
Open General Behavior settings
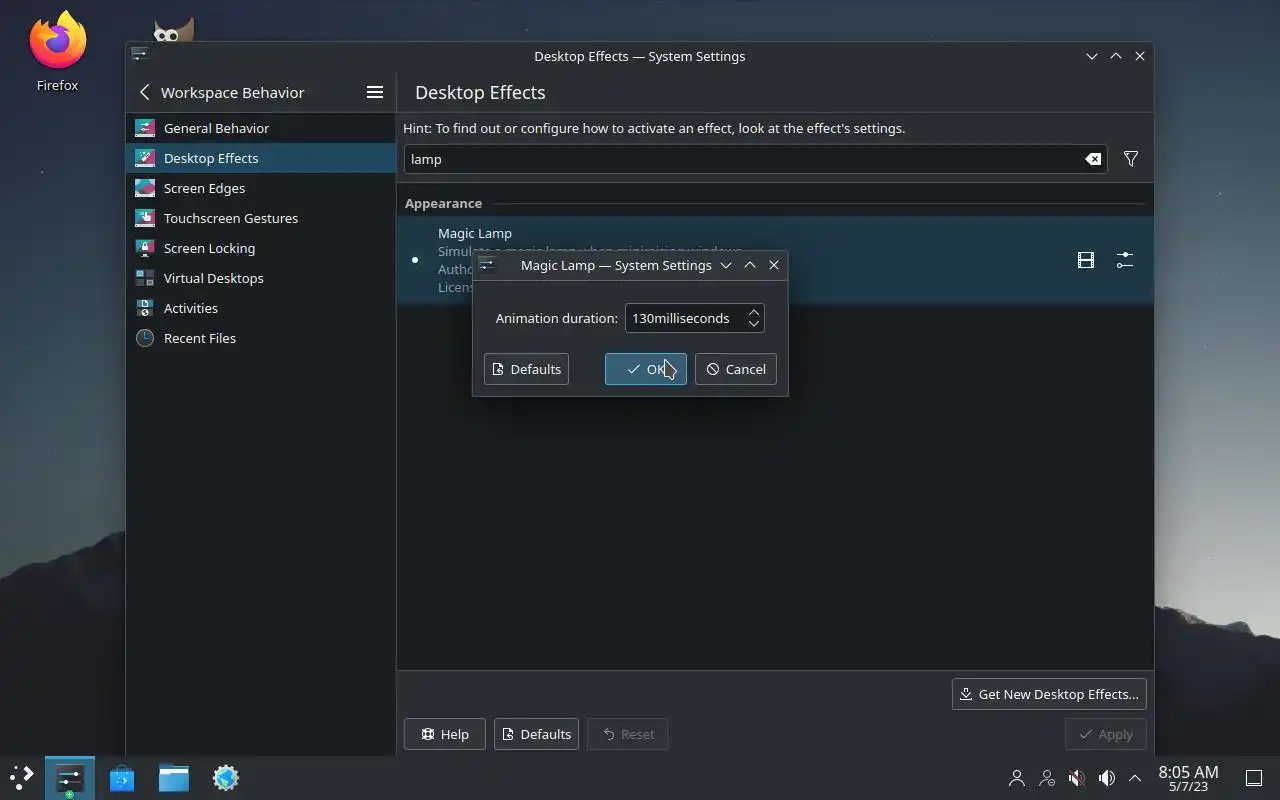click(x=261, y=128)
